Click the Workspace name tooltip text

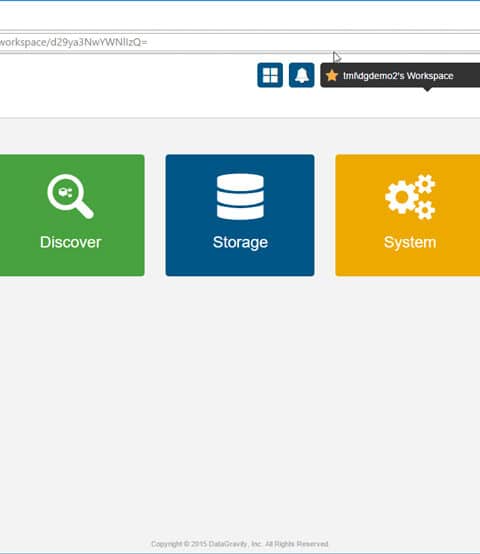(398, 76)
